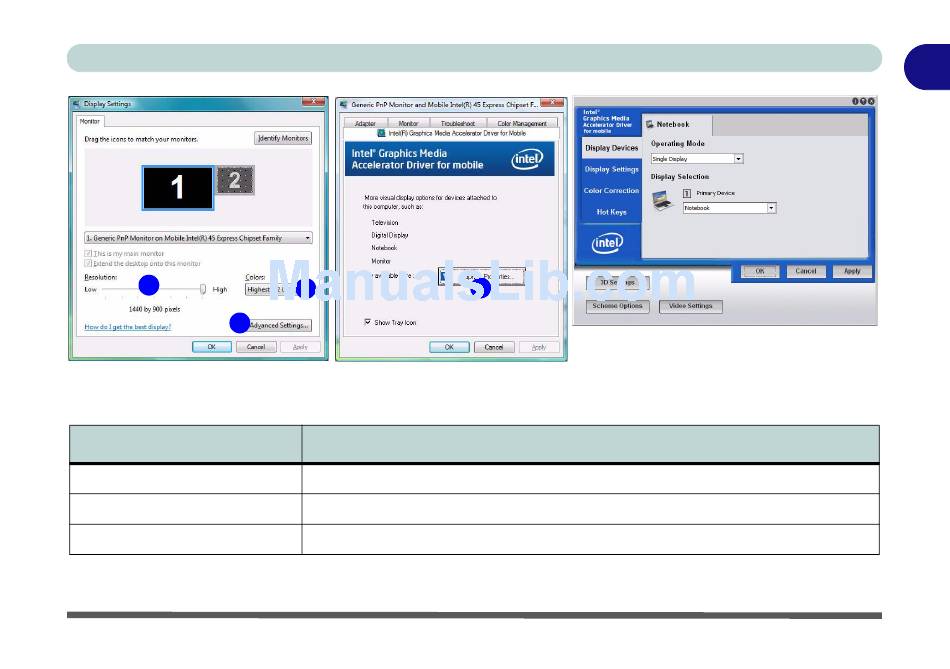Close the Display Settings window
The height and width of the screenshot is (669, 950).
click(x=313, y=102)
